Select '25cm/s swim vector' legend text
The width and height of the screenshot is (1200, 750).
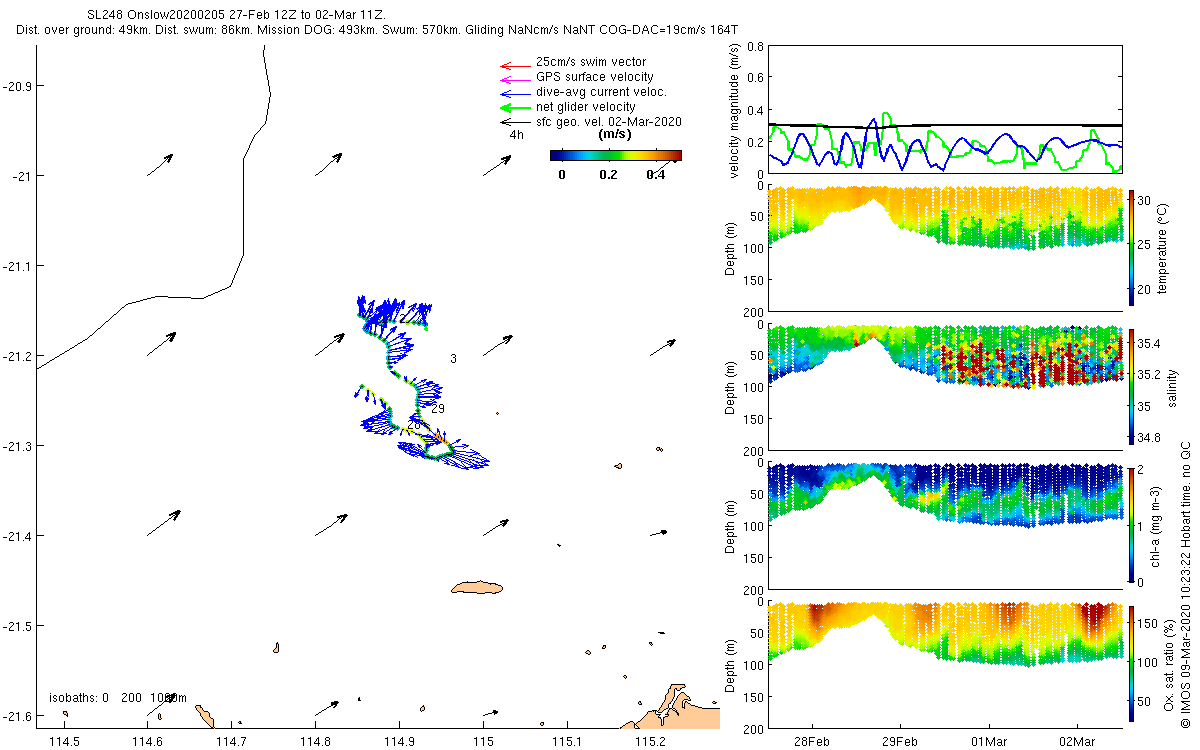591,62
